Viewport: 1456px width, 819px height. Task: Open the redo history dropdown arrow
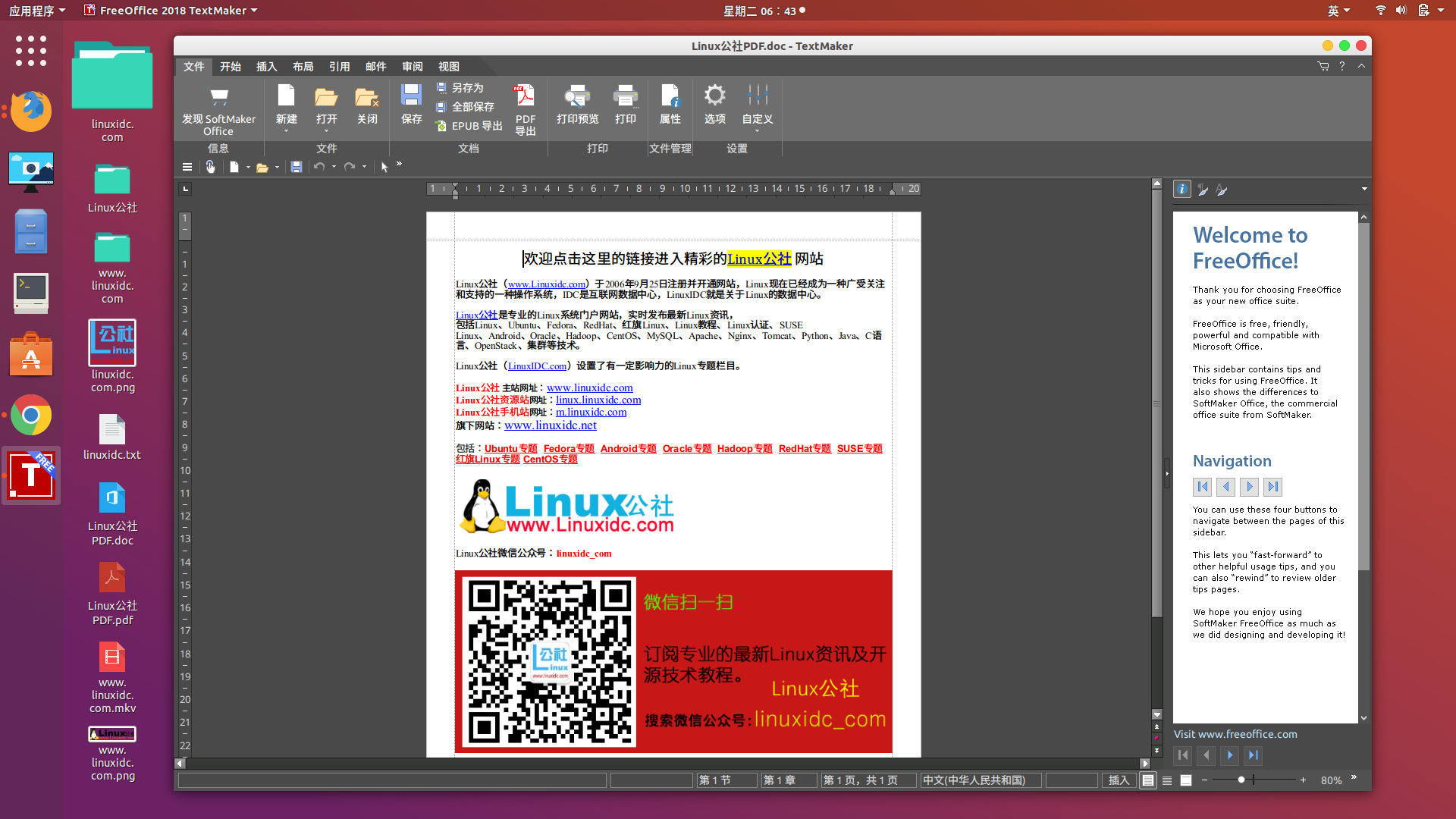tap(364, 167)
